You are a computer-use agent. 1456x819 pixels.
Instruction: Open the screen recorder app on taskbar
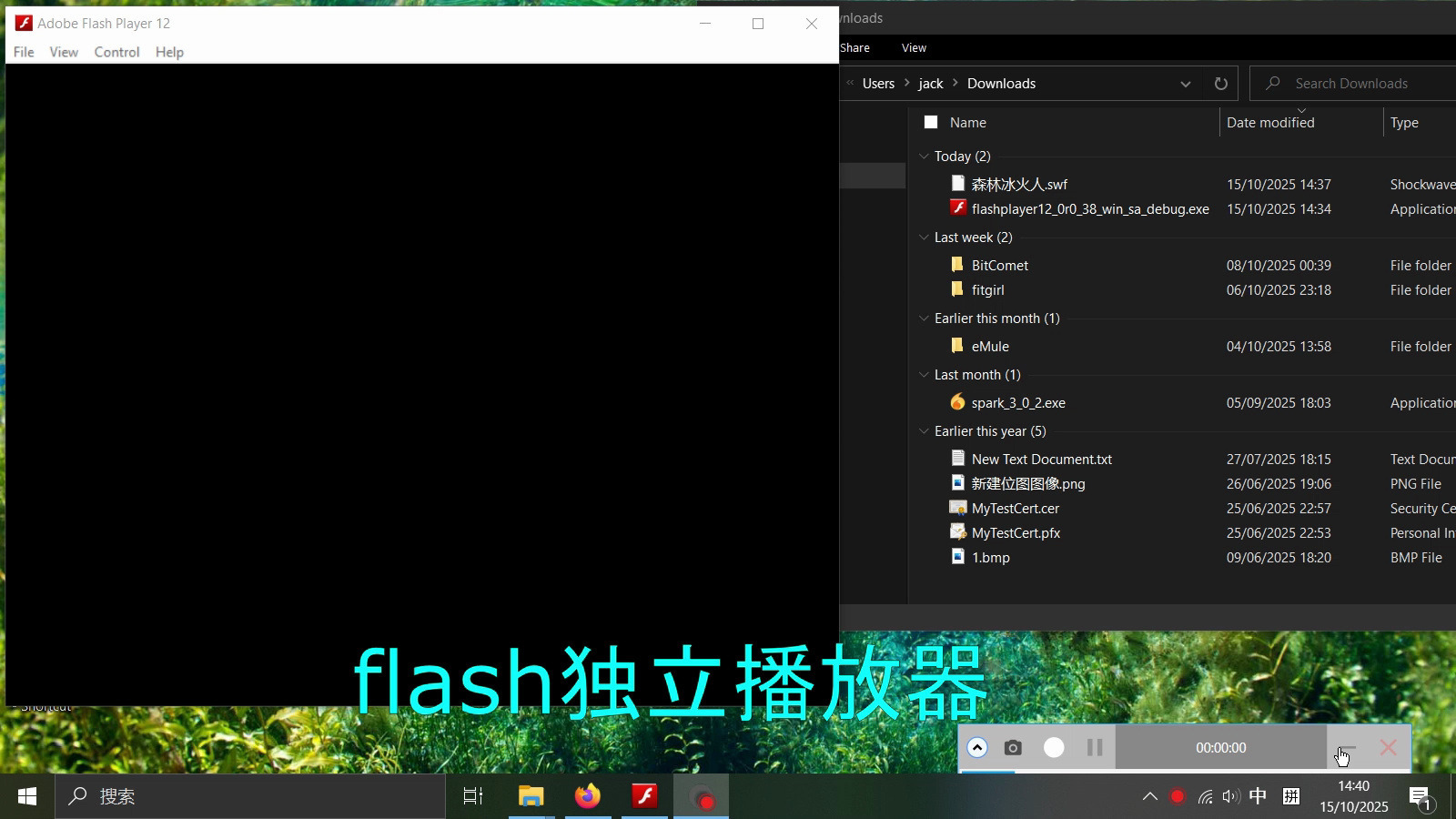point(702,796)
